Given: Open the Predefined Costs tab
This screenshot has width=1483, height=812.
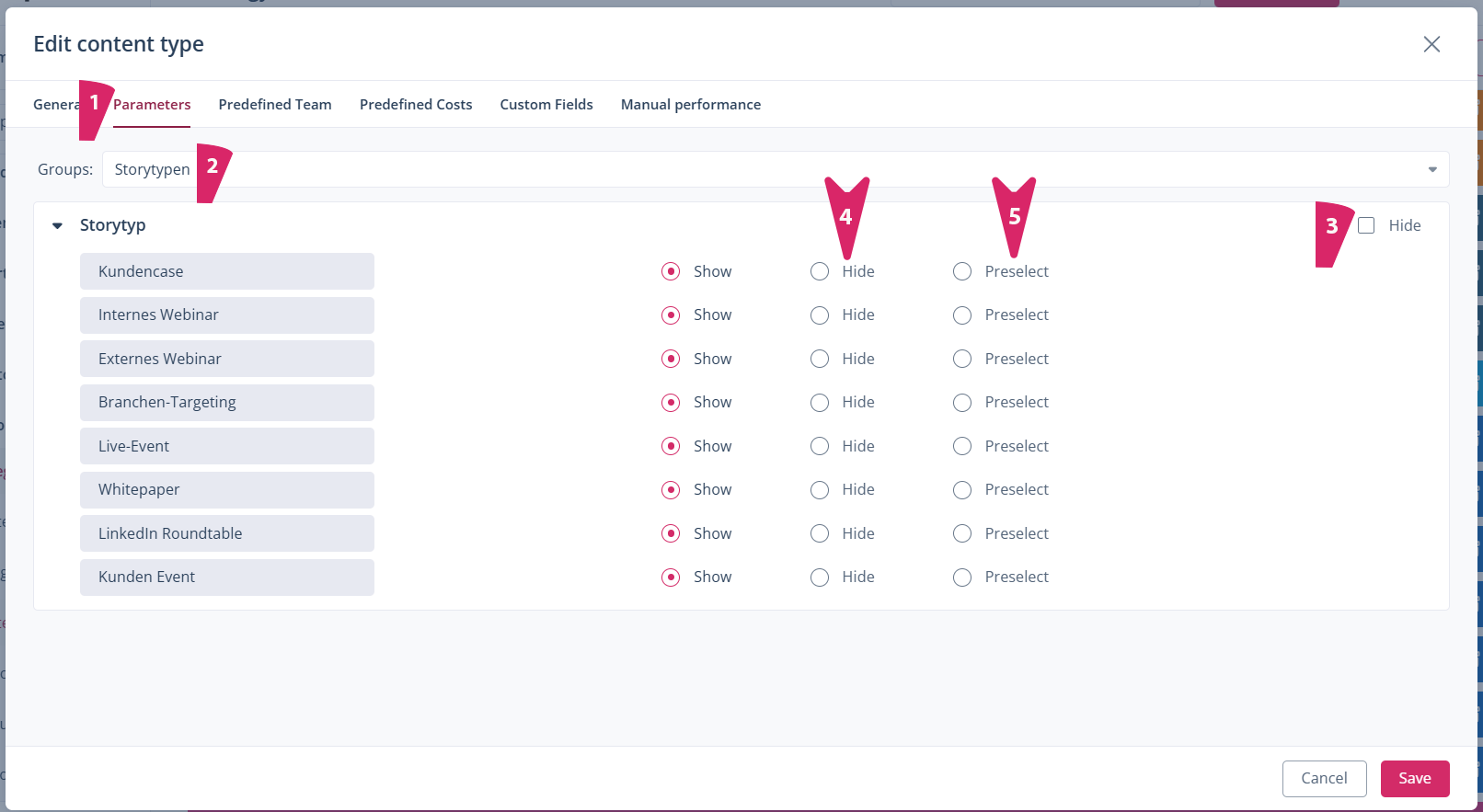Looking at the screenshot, I should point(416,105).
